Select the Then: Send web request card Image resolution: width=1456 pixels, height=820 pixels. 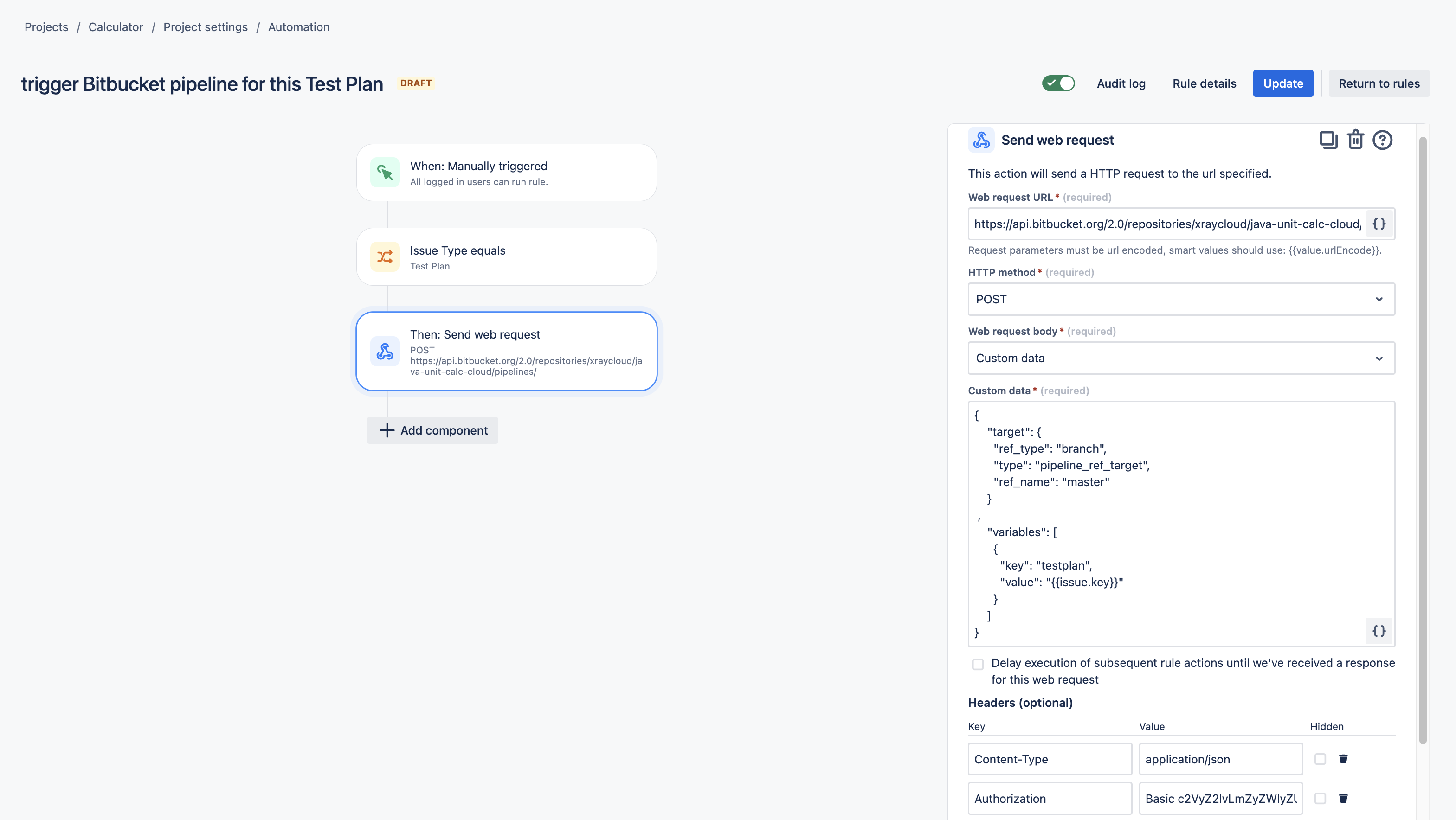[x=506, y=351]
